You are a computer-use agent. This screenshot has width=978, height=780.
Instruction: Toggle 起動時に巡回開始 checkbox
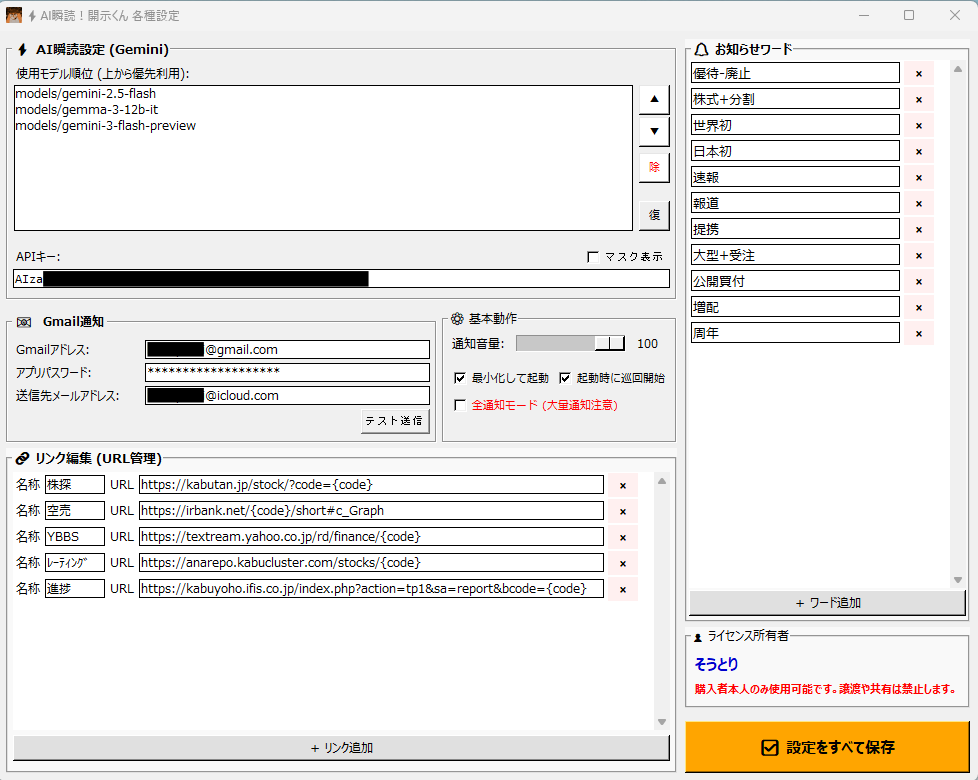click(x=565, y=378)
